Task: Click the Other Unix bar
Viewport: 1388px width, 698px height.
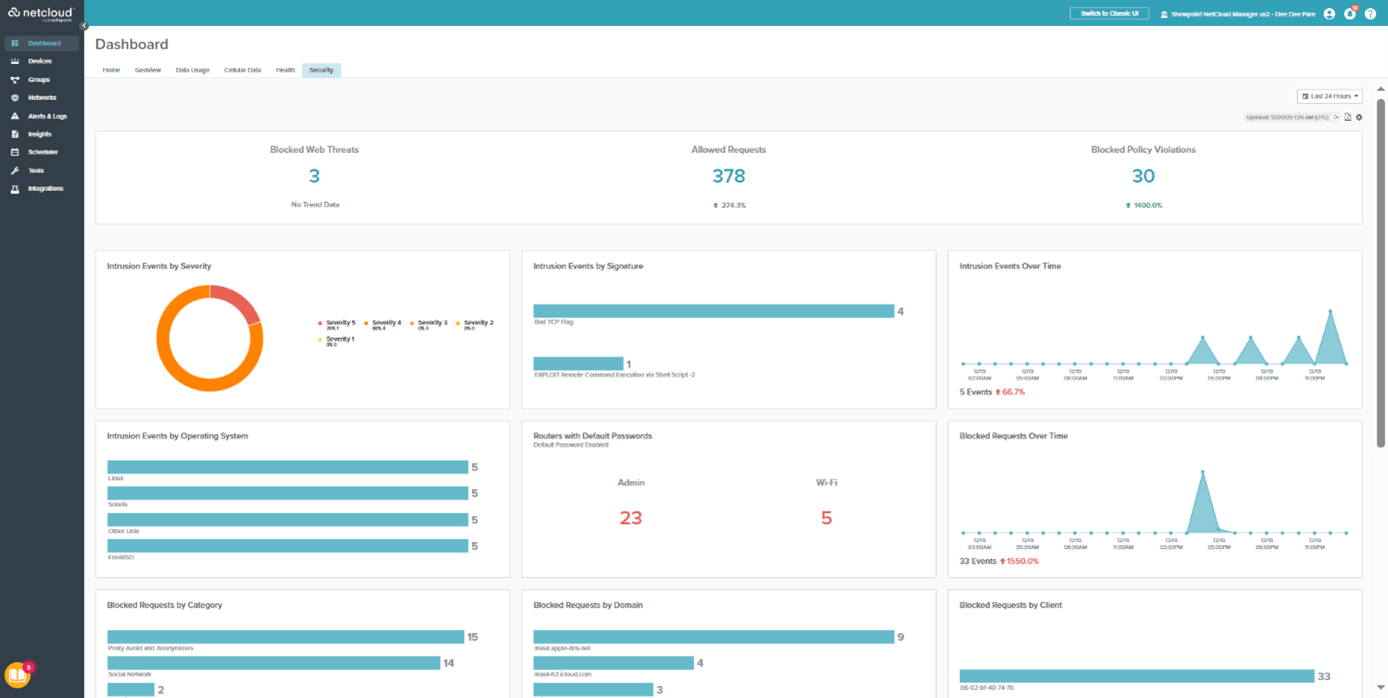Action: 288,520
